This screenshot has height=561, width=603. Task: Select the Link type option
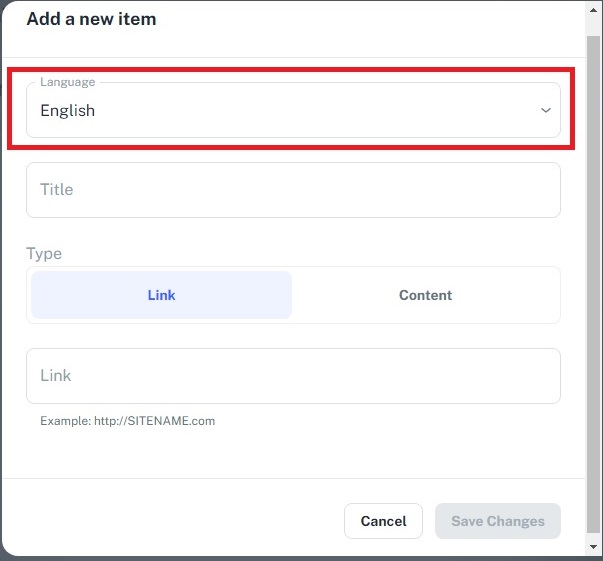click(161, 295)
